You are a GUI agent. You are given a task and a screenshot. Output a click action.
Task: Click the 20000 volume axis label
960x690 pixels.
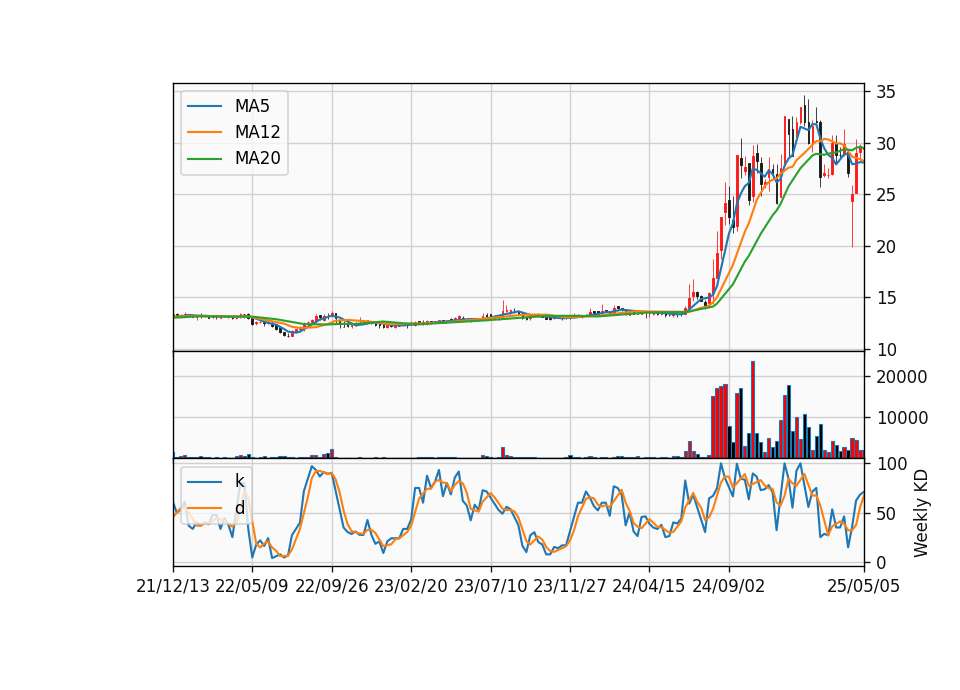tap(902, 377)
